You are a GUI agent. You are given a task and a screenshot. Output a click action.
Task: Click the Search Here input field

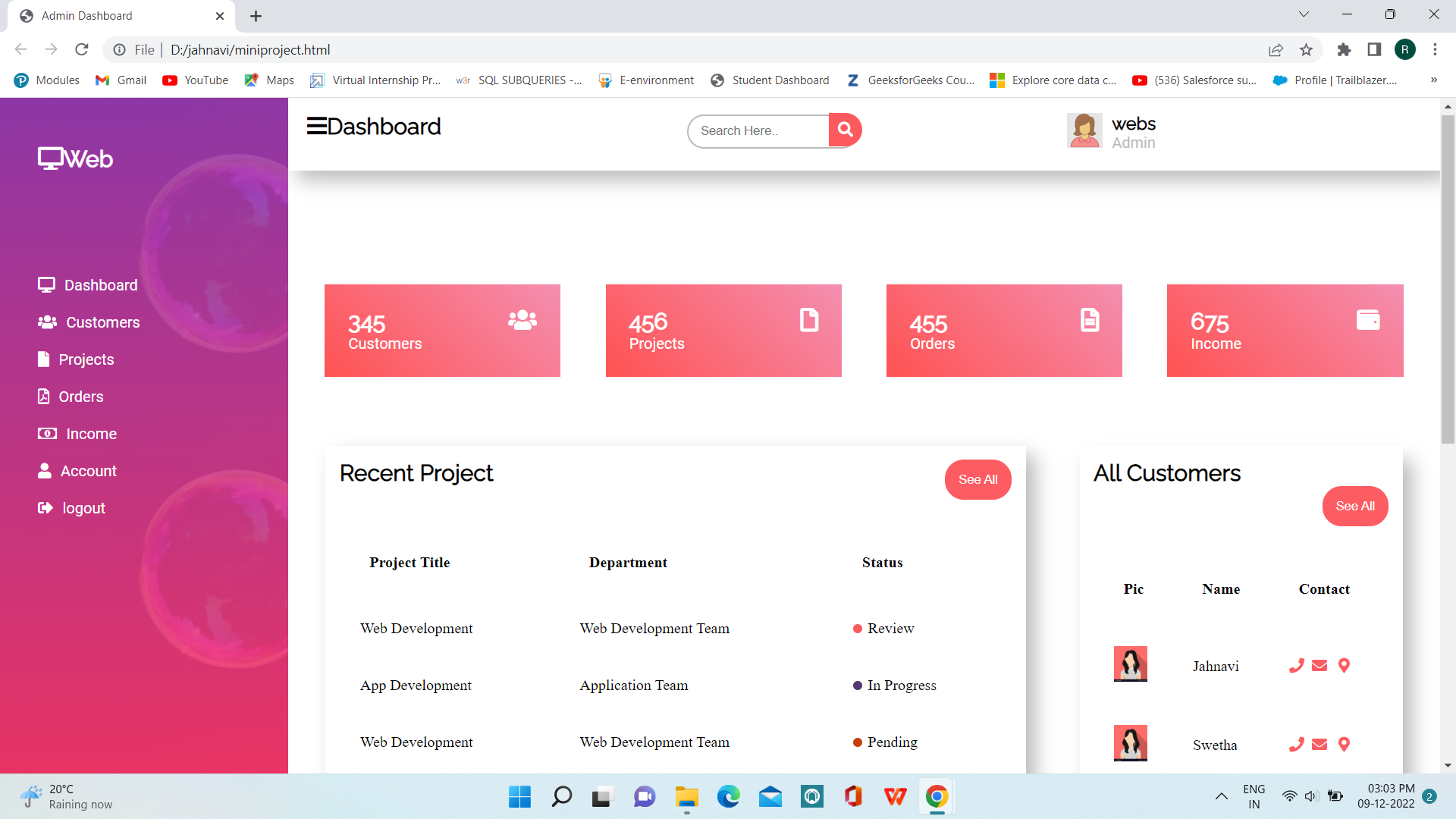pos(758,130)
